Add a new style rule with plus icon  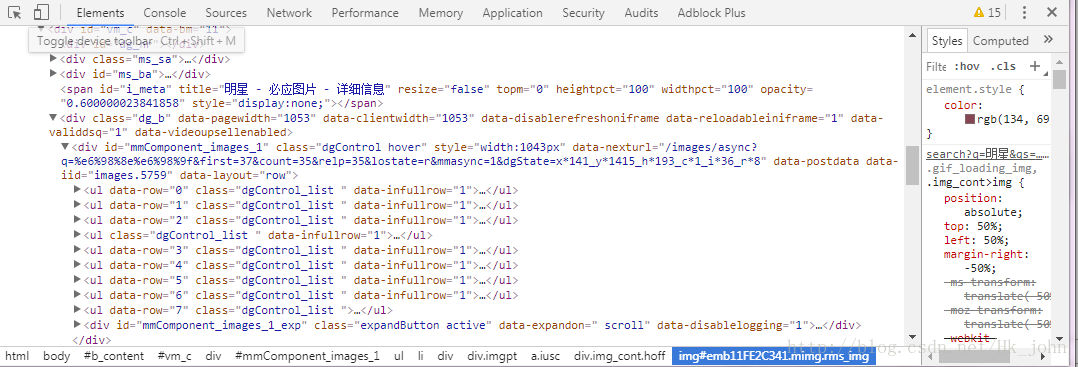1035,66
